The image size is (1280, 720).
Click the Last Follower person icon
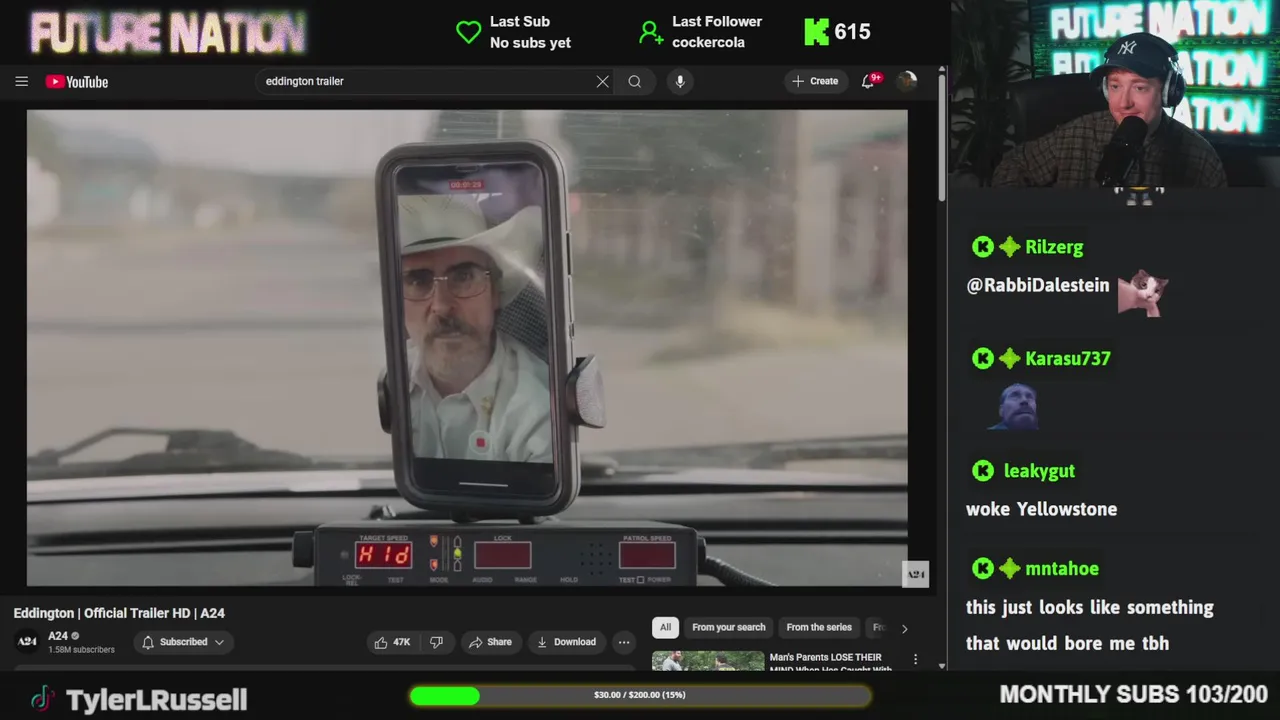650,32
